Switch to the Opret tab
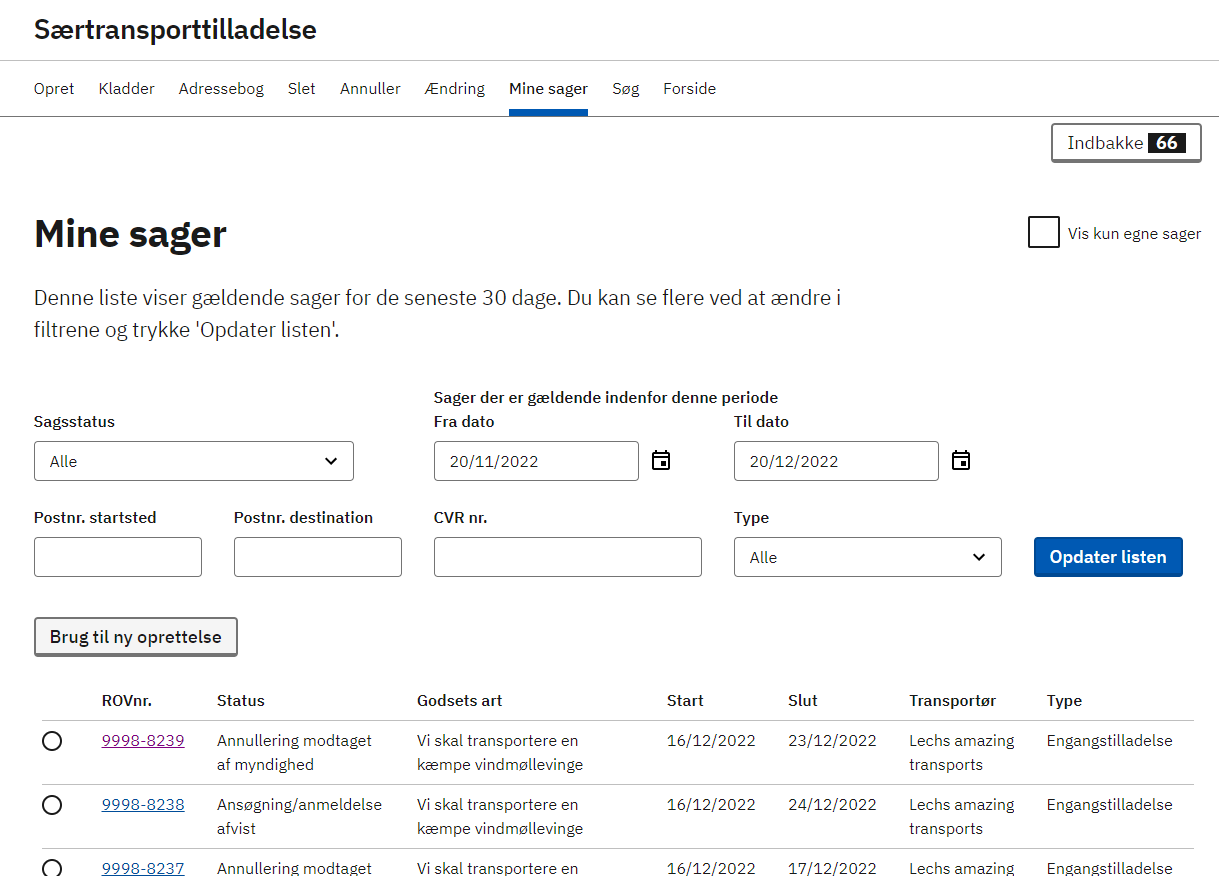 pos(54,89)
